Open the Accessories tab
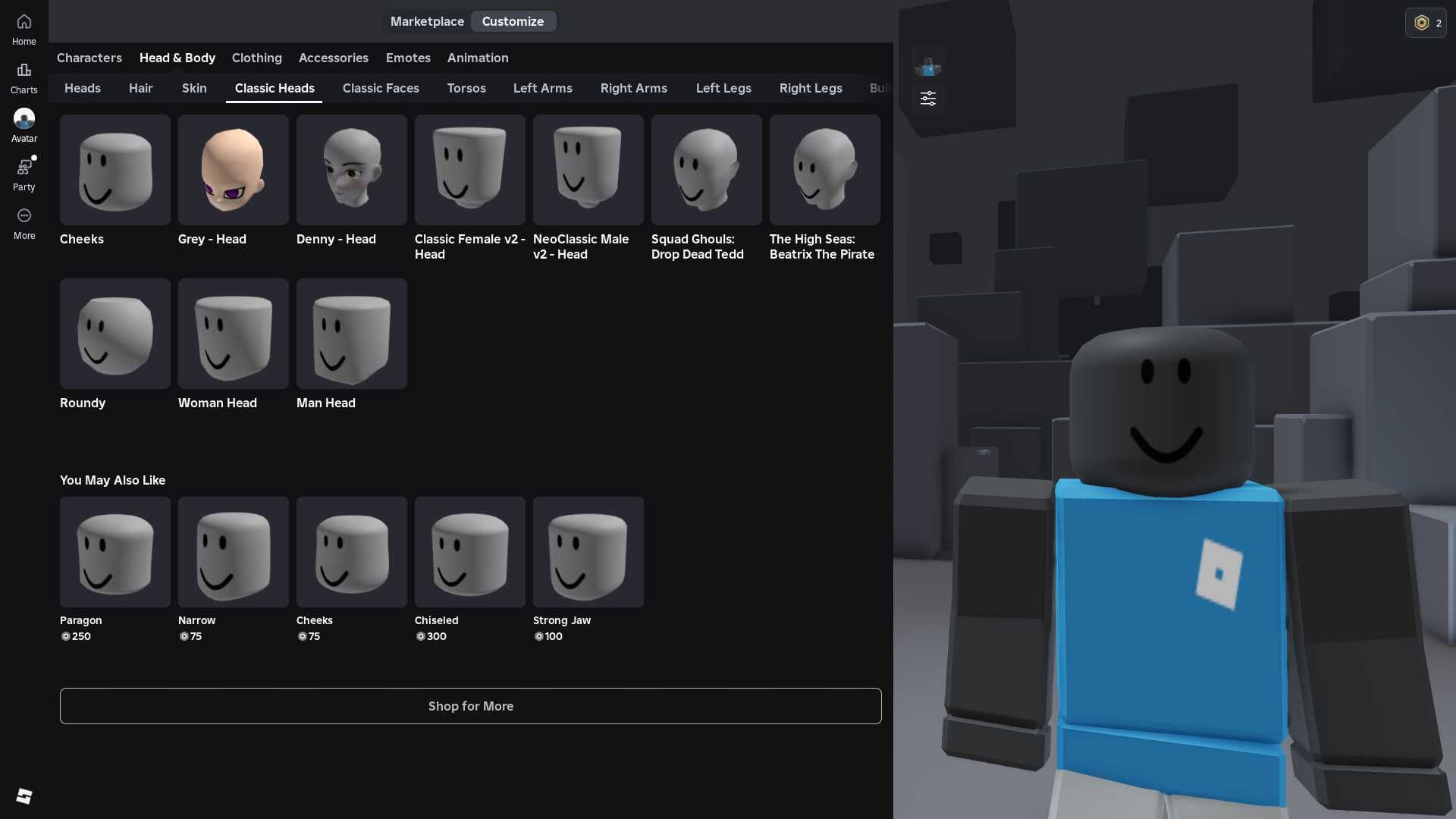This screenshot has width=1456, height=819. [334, 58]
